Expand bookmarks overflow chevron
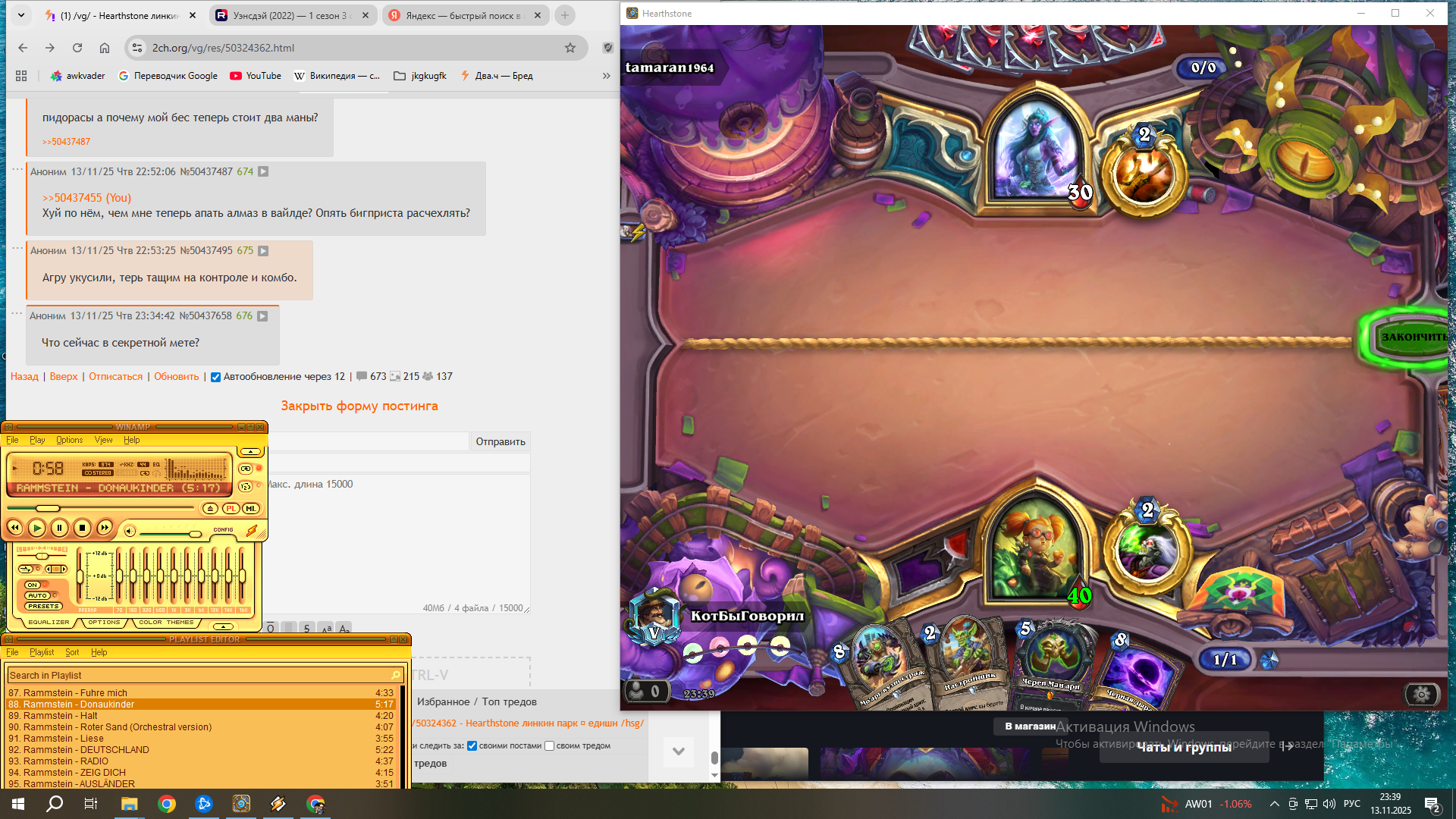 click(606, 76)
